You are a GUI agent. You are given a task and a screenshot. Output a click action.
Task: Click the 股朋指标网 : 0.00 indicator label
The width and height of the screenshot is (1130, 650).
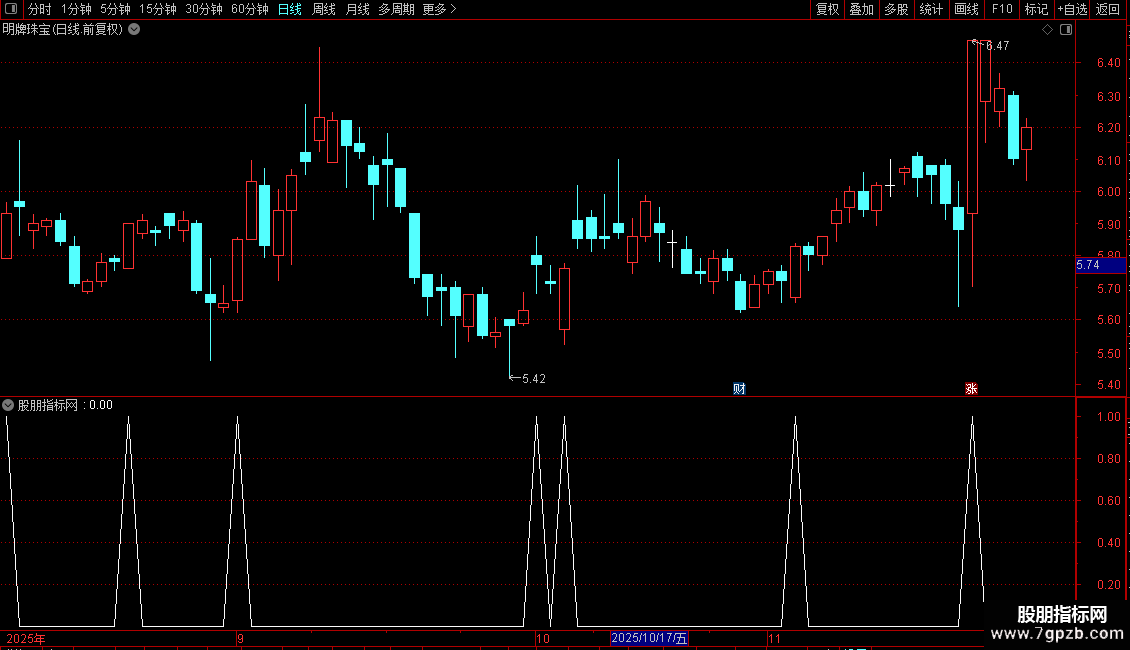point(65,405)
